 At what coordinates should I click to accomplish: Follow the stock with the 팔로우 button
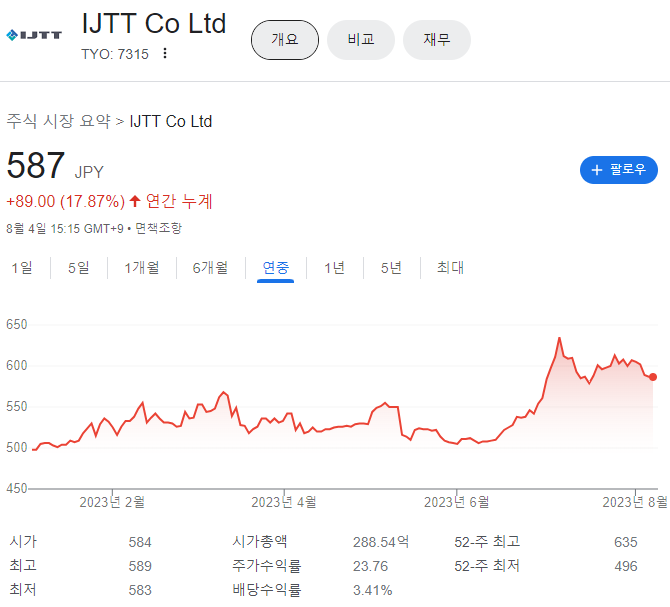pos(618,170)
